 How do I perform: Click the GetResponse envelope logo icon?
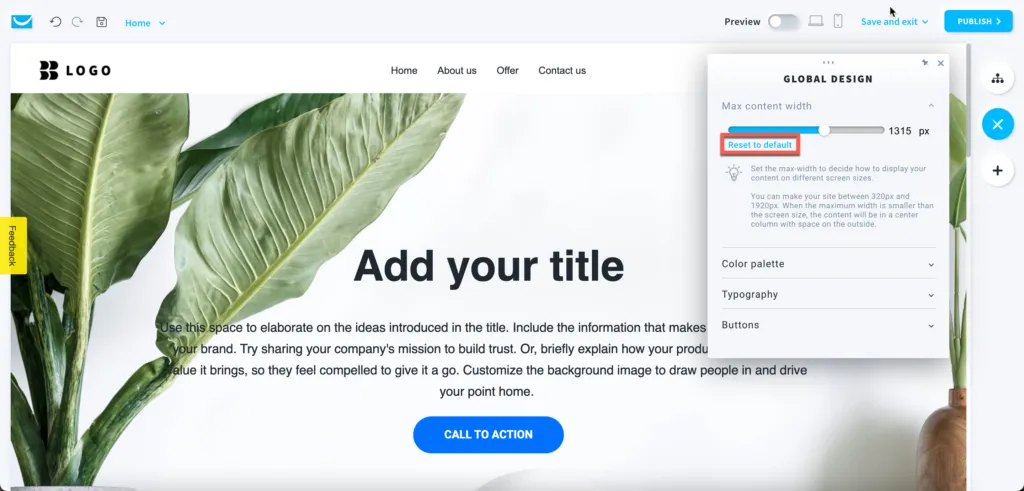click(22, 22)
